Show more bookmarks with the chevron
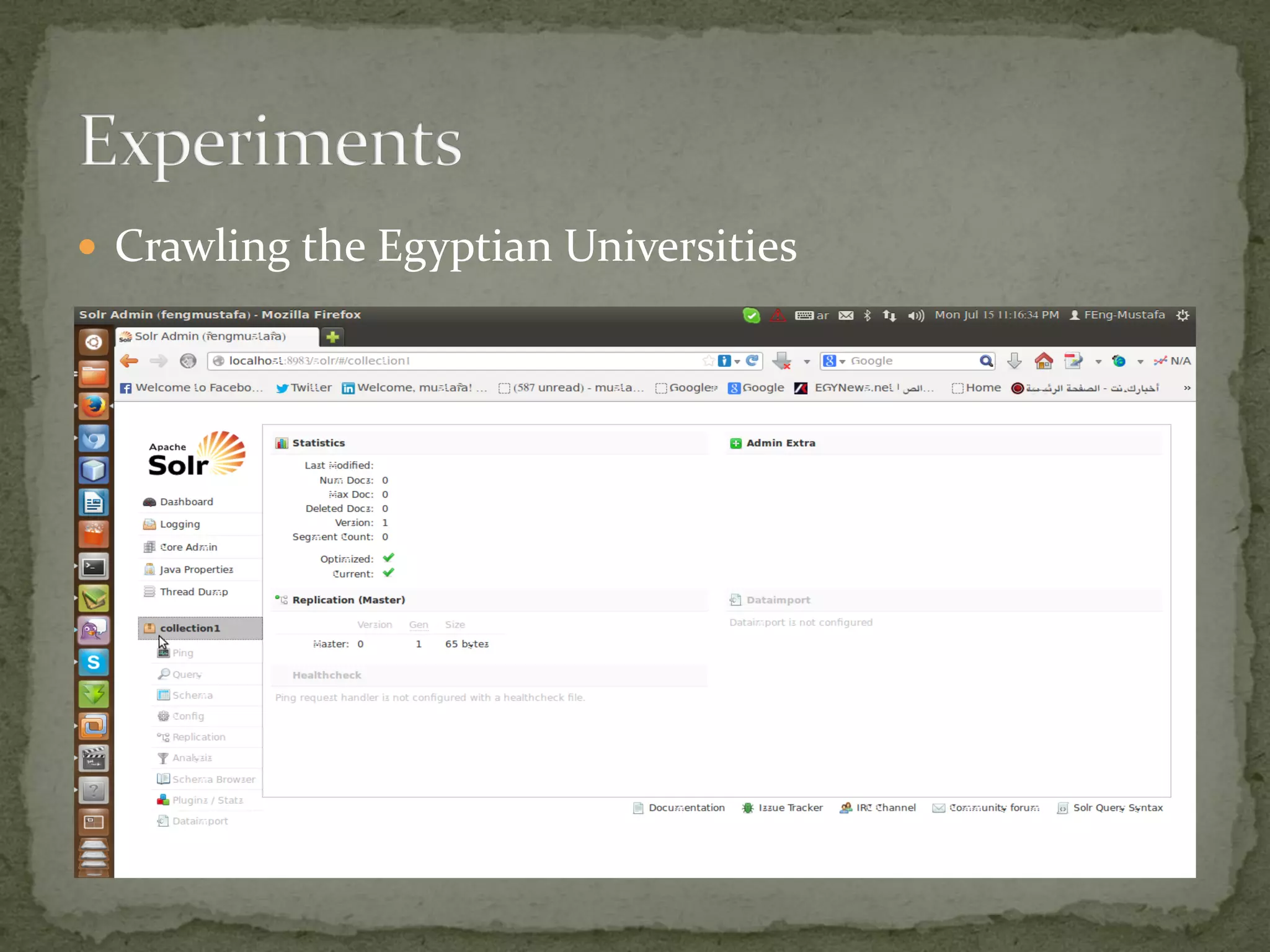The width and height of the screenshot is (1270, 952). (1187, 388)
